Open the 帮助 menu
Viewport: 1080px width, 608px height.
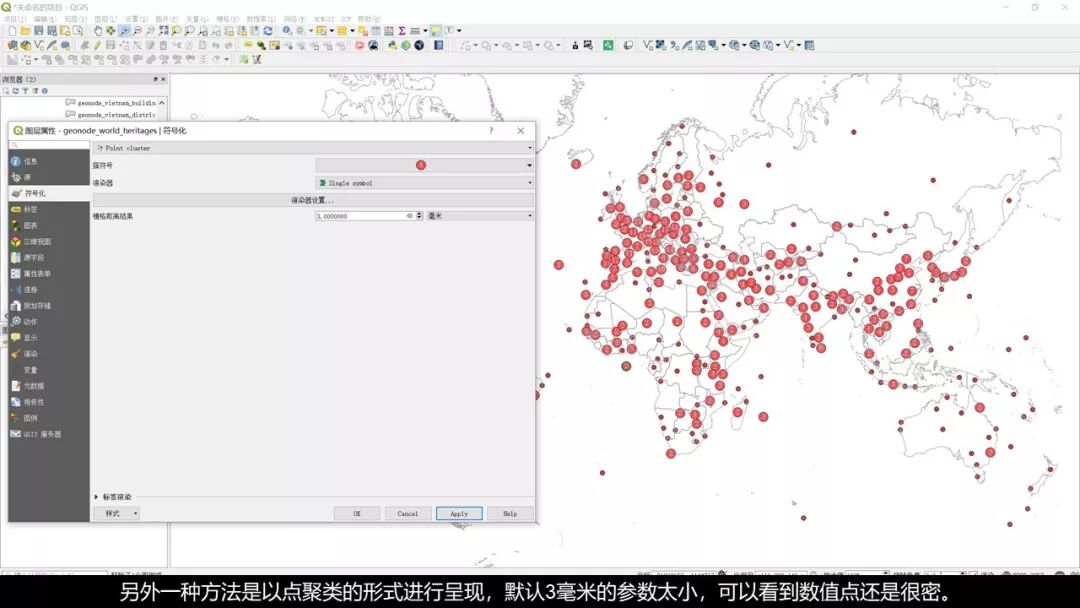coord(369,19)
